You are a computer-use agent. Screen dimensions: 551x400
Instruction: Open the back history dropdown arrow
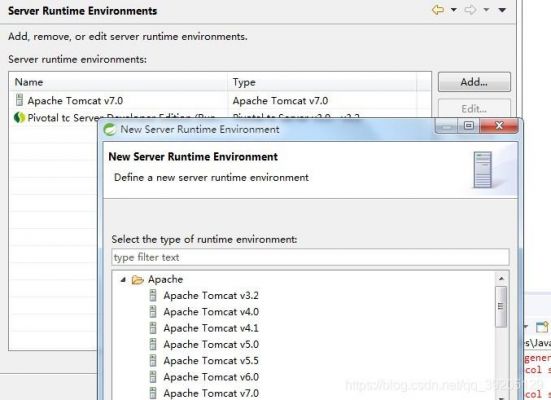[454, 10]
